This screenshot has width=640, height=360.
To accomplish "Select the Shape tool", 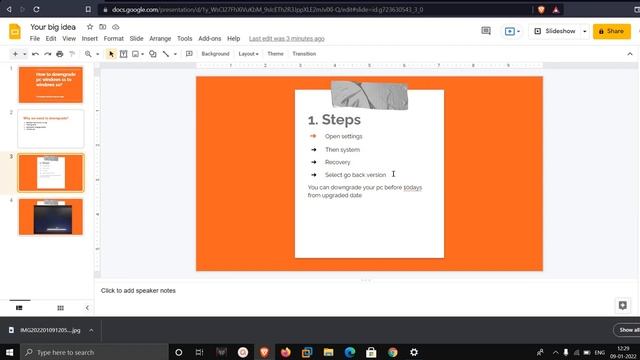I will point(153,54).
